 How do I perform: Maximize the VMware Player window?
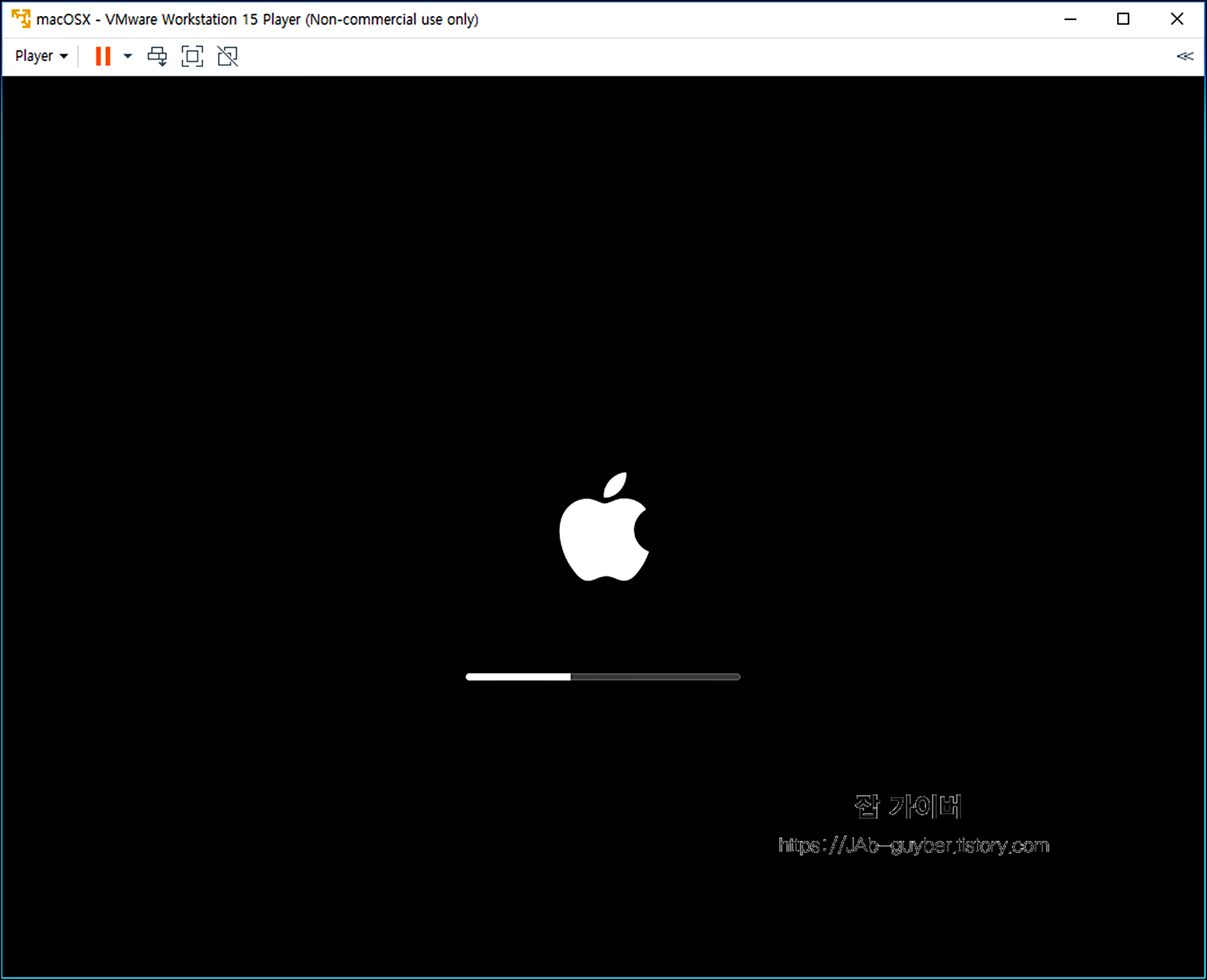(1123, 19)
